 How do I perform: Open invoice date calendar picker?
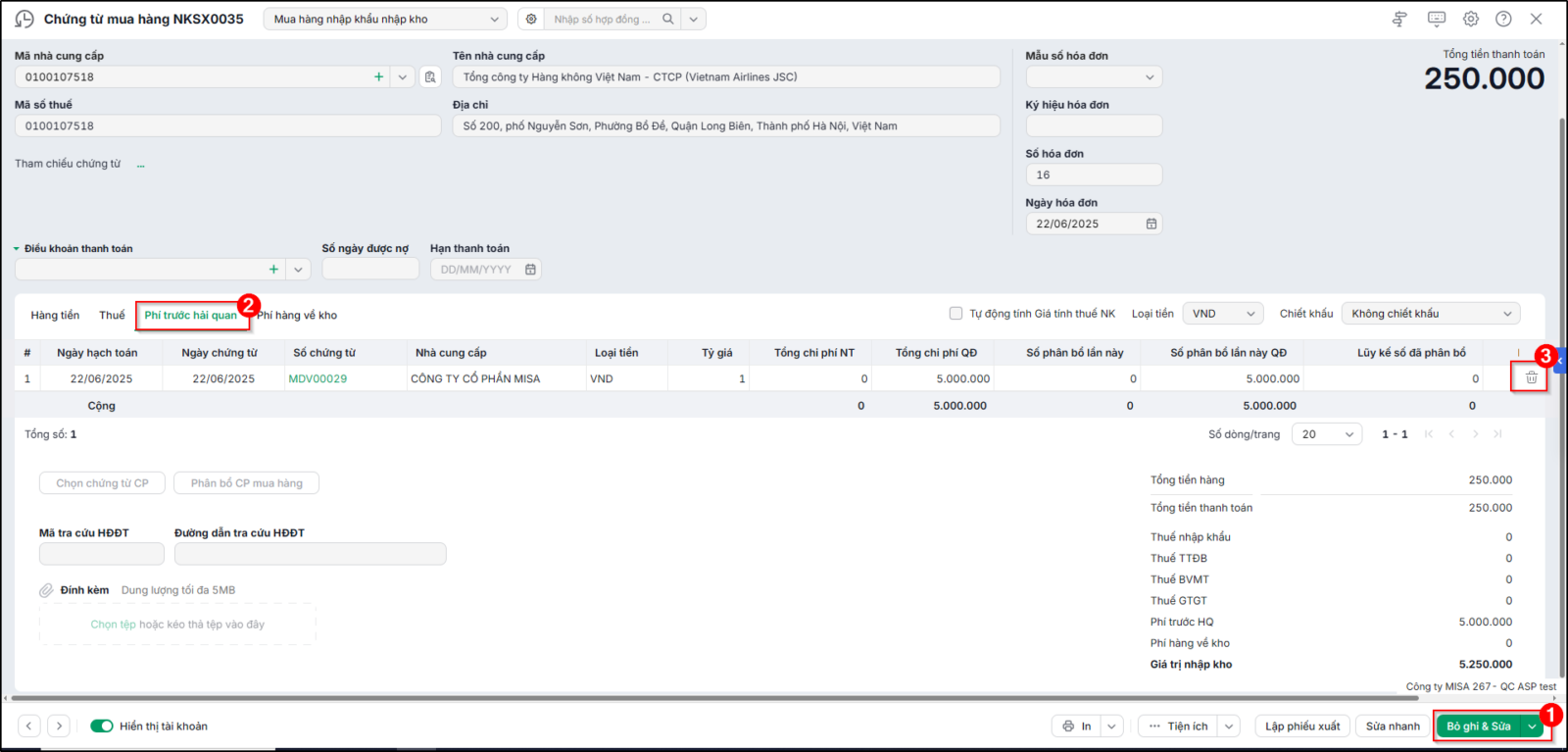(1151, 224)
